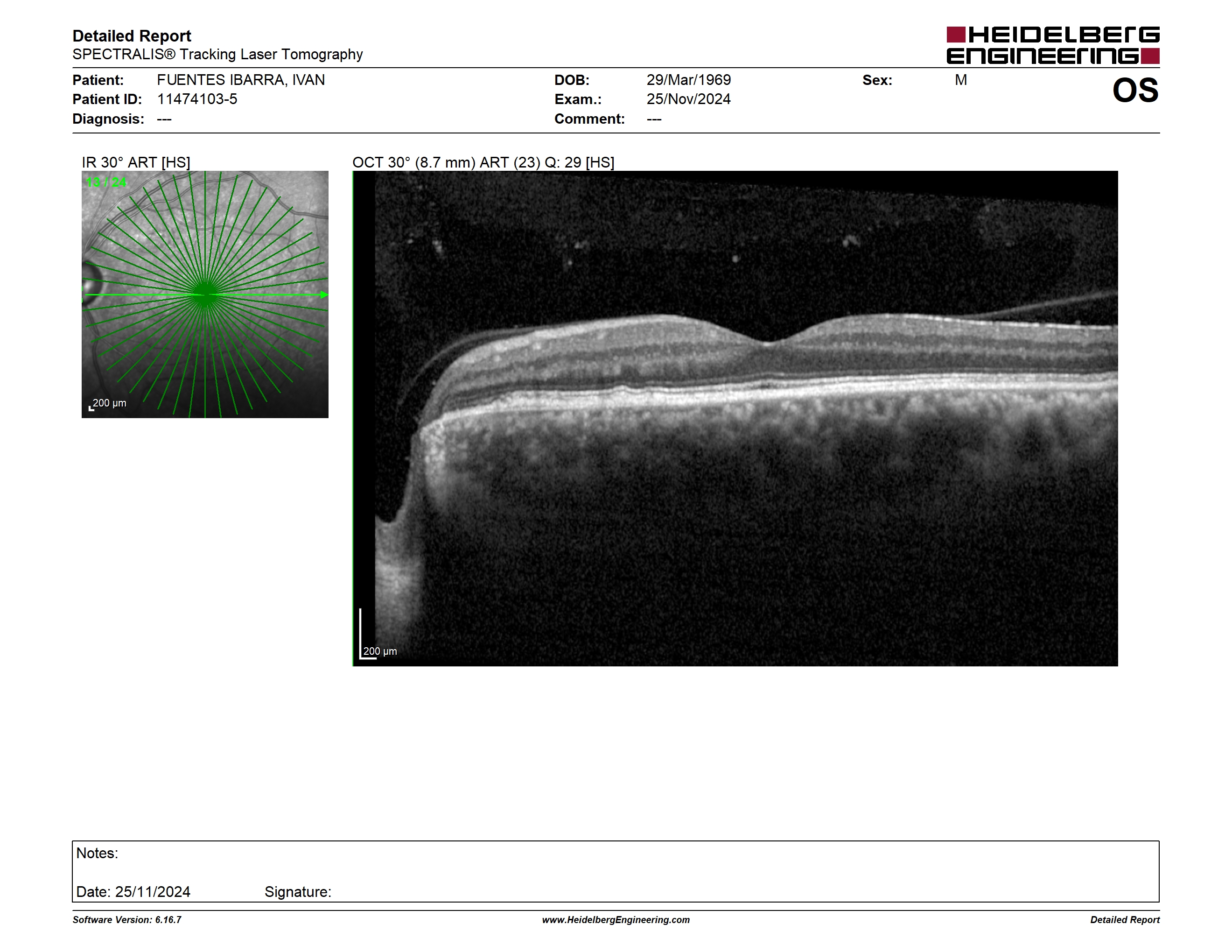Click the exam date '25/Nov/2024'
The width and height of the screenshot is (1232, 952).
click(689, 99)
